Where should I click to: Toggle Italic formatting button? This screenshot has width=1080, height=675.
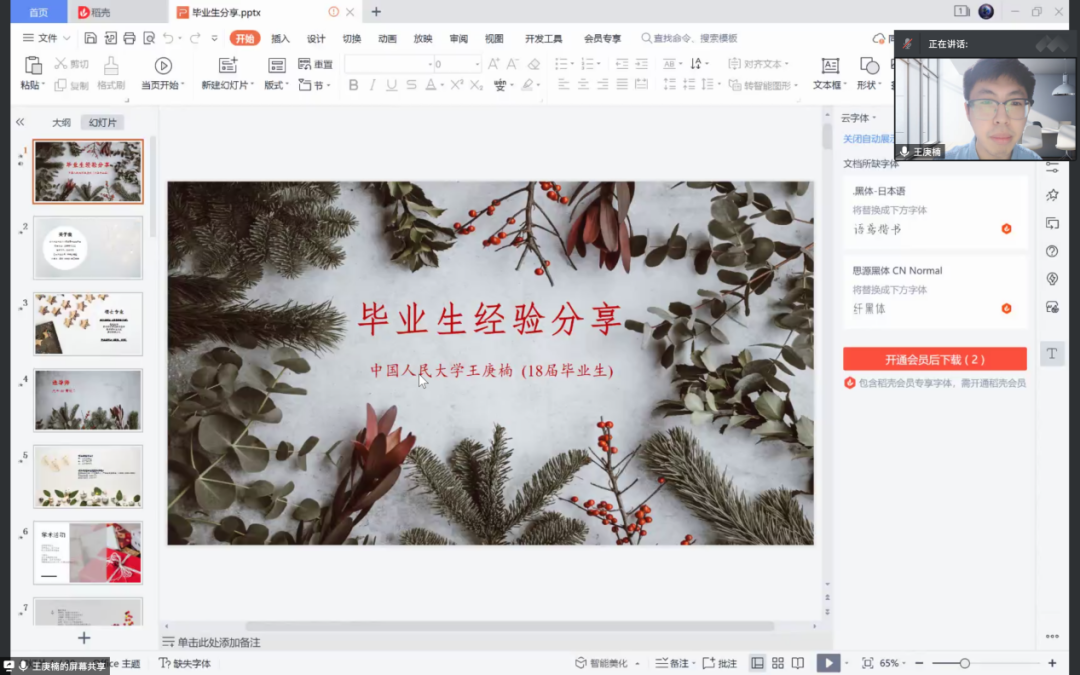(372, 86)
